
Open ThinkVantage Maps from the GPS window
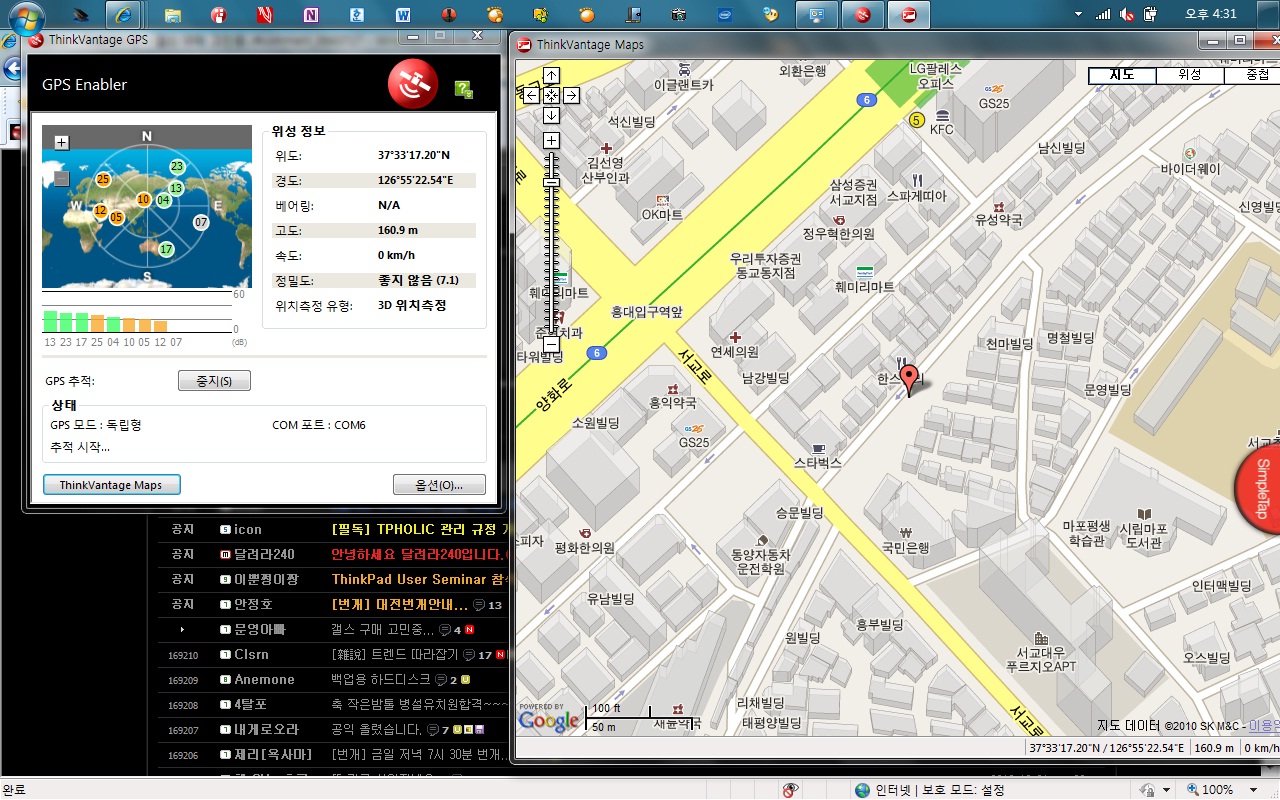pyautogui.click(x=111, y=484)
